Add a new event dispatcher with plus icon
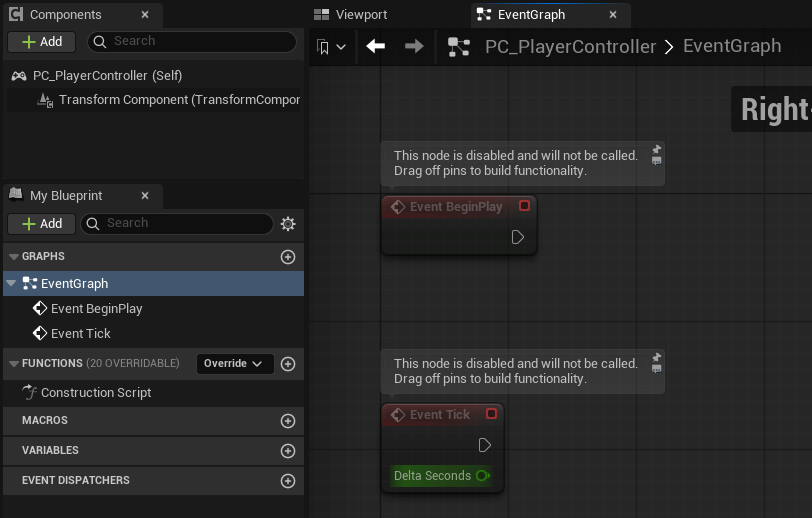Viewport: 812px width, 518px height. click(x=288, y=481)
